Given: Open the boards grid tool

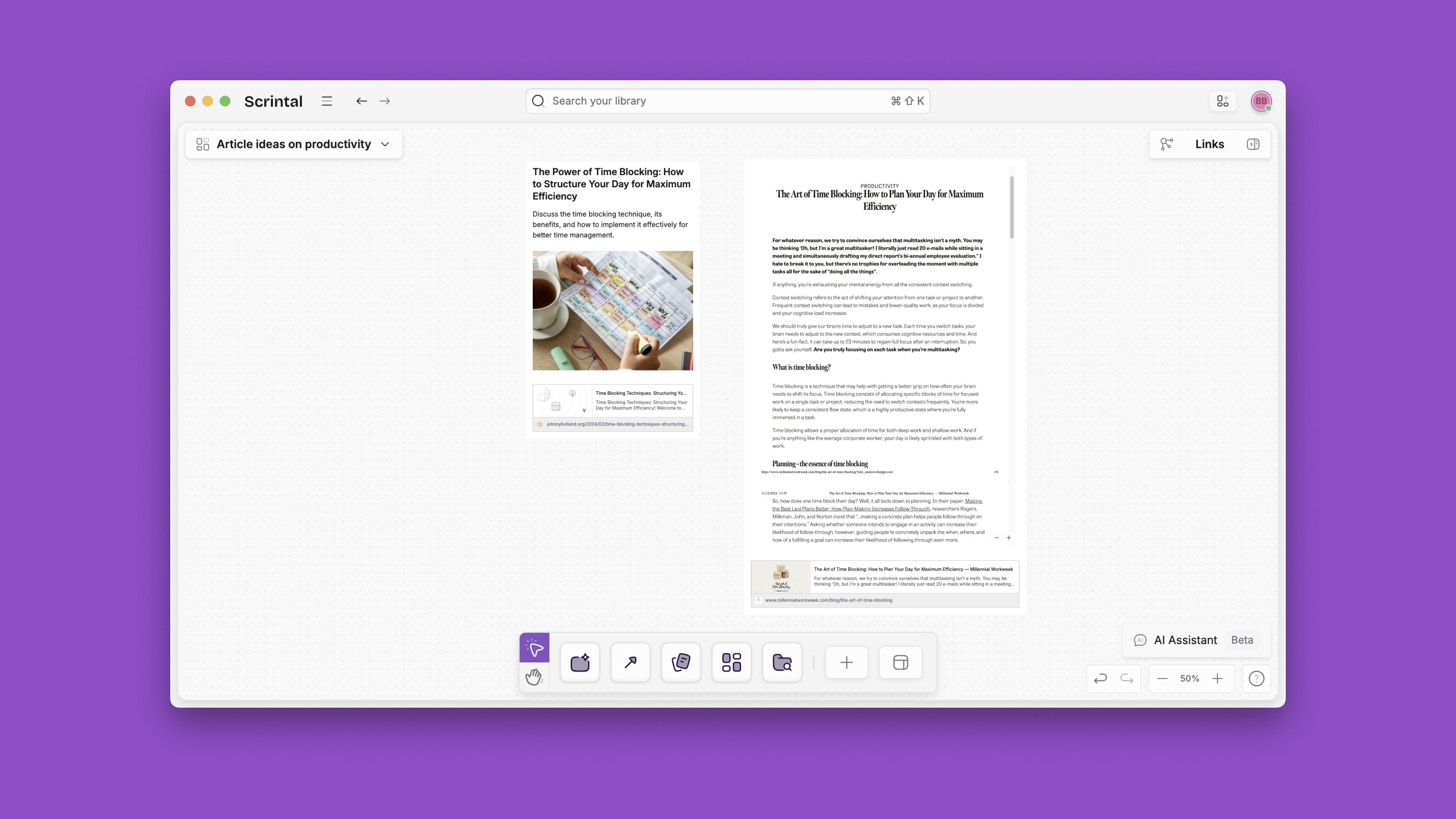Looking at the screenshot, I should click(731, 662).
